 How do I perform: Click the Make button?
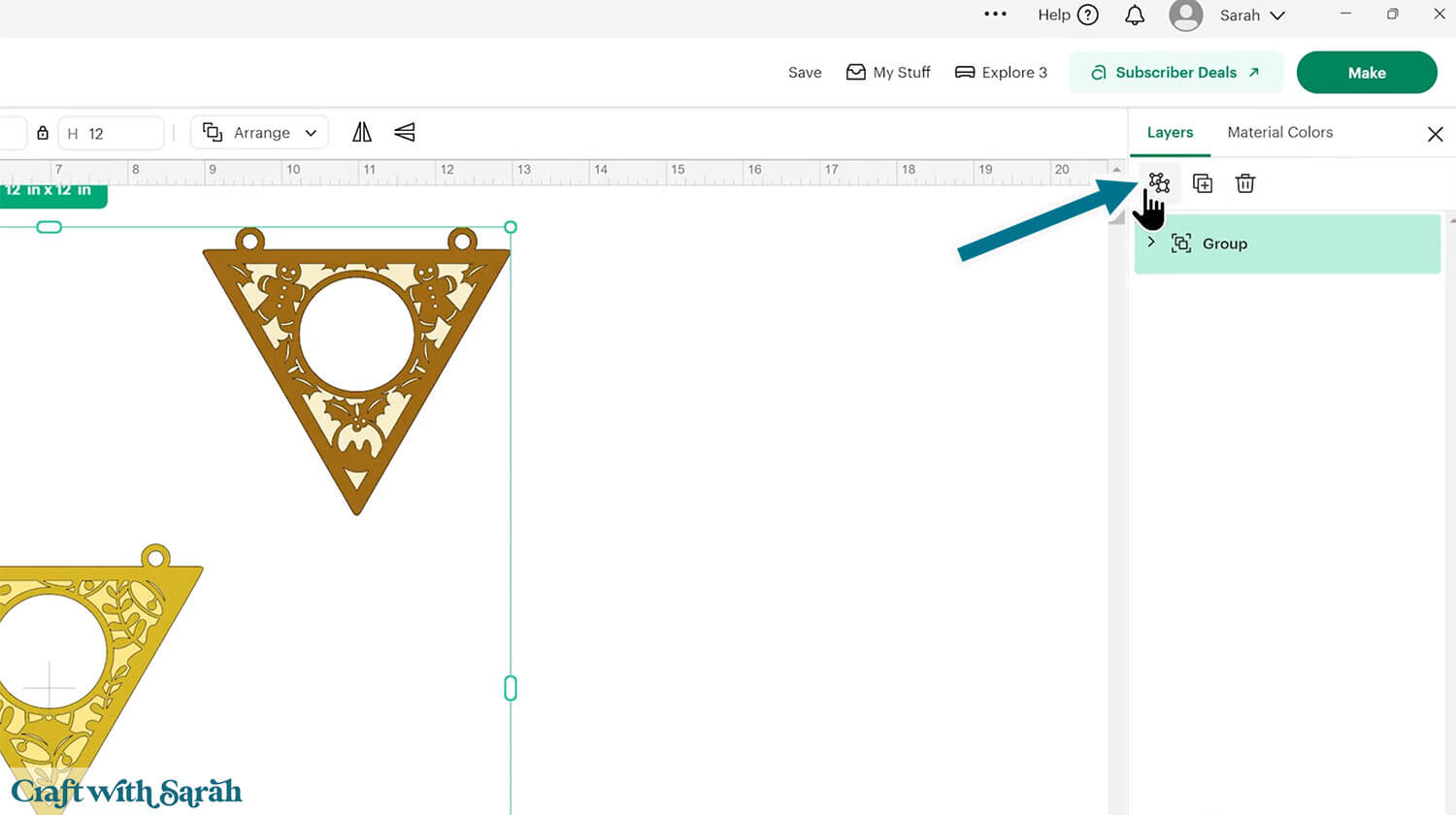[1366, 72]
